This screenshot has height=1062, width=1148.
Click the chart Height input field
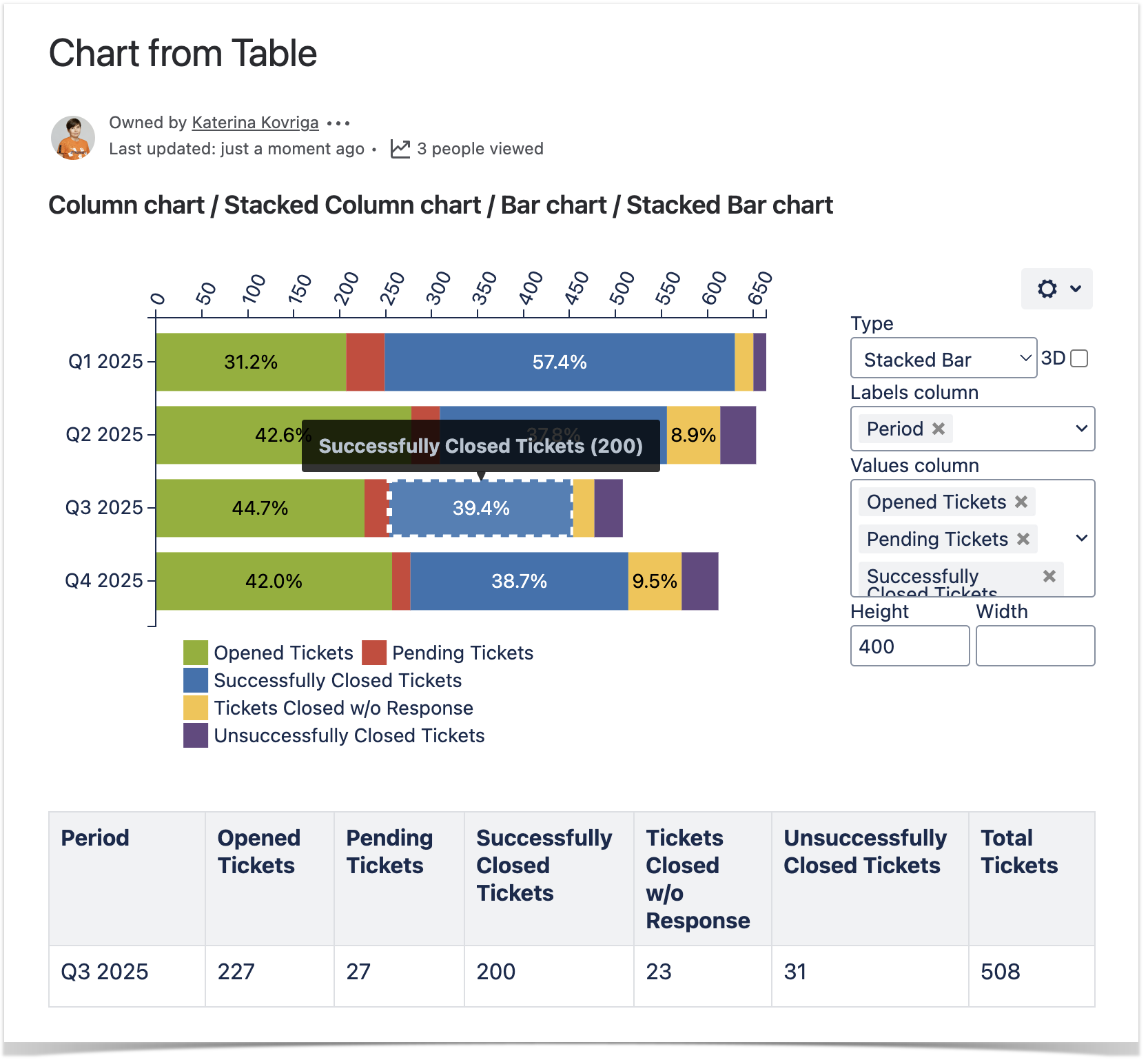(910, 646)
